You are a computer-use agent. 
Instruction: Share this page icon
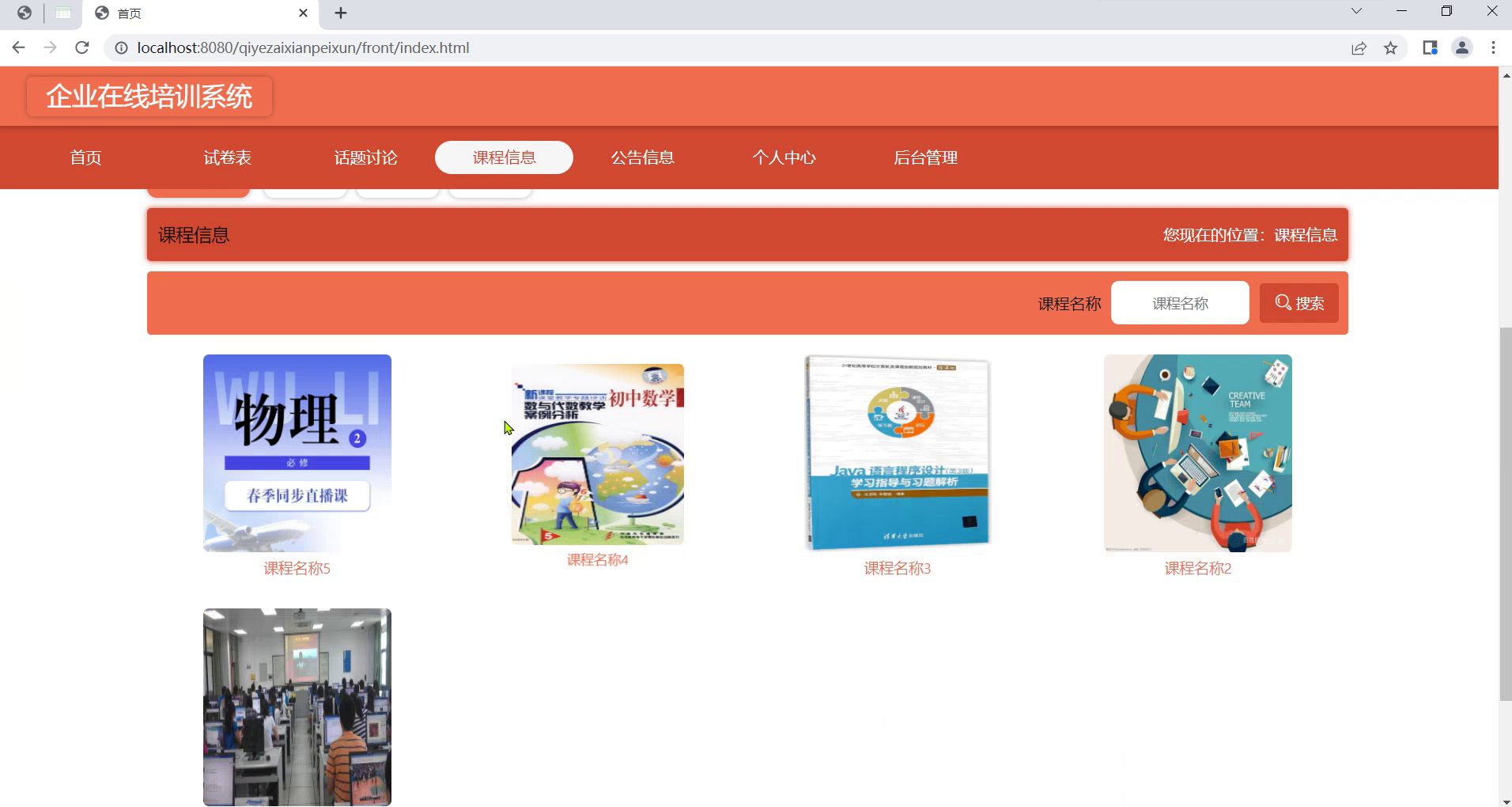(1359, 48)
